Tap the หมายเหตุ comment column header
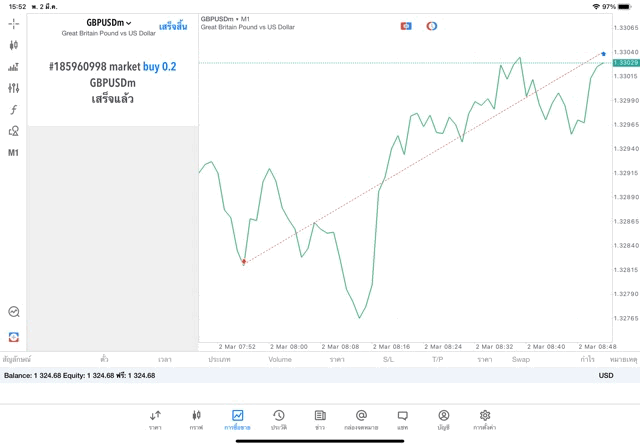 (623, 360)
